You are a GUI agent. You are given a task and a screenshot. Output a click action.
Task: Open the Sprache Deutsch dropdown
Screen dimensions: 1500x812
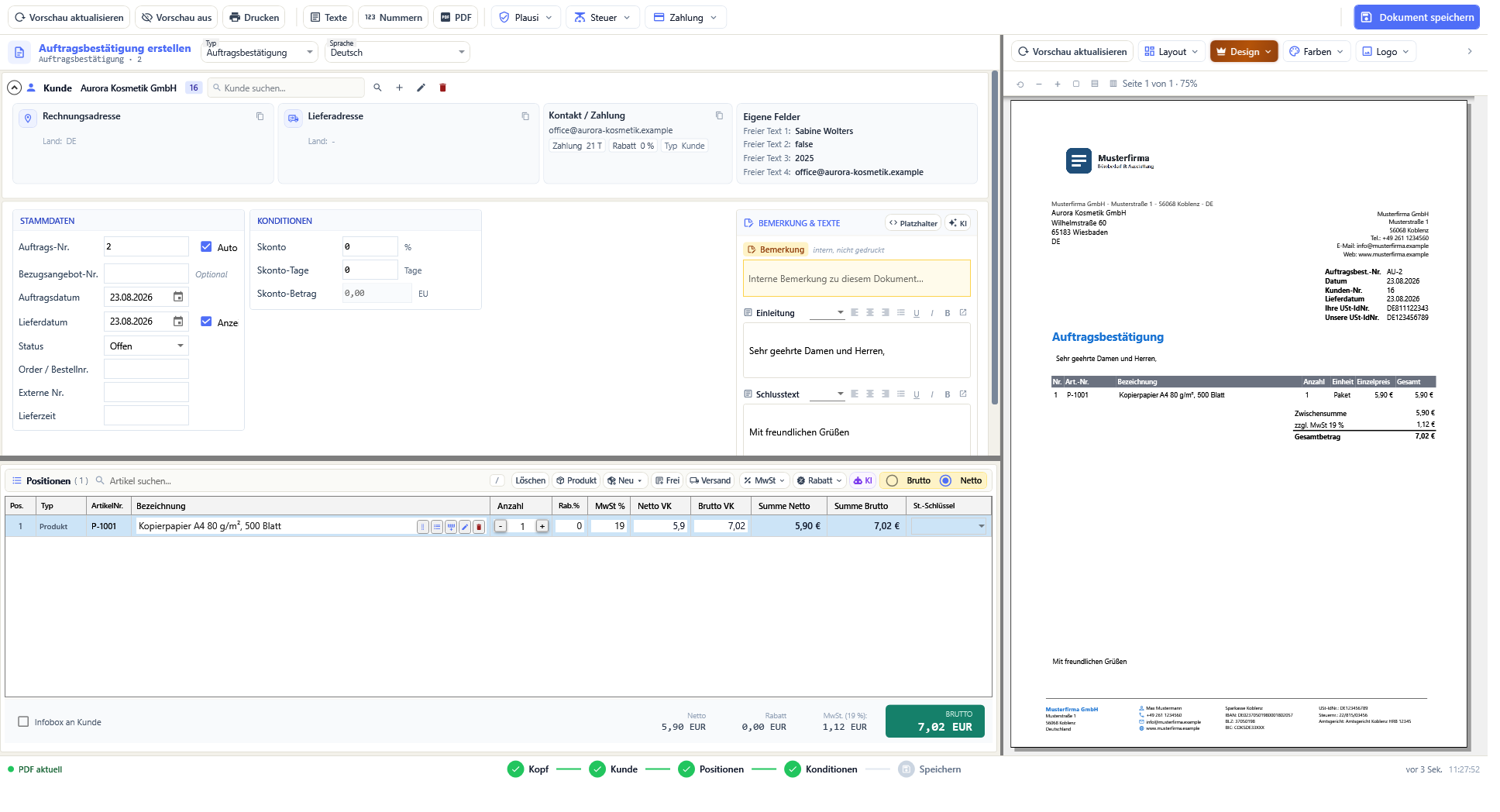click(x=397, y=52)
